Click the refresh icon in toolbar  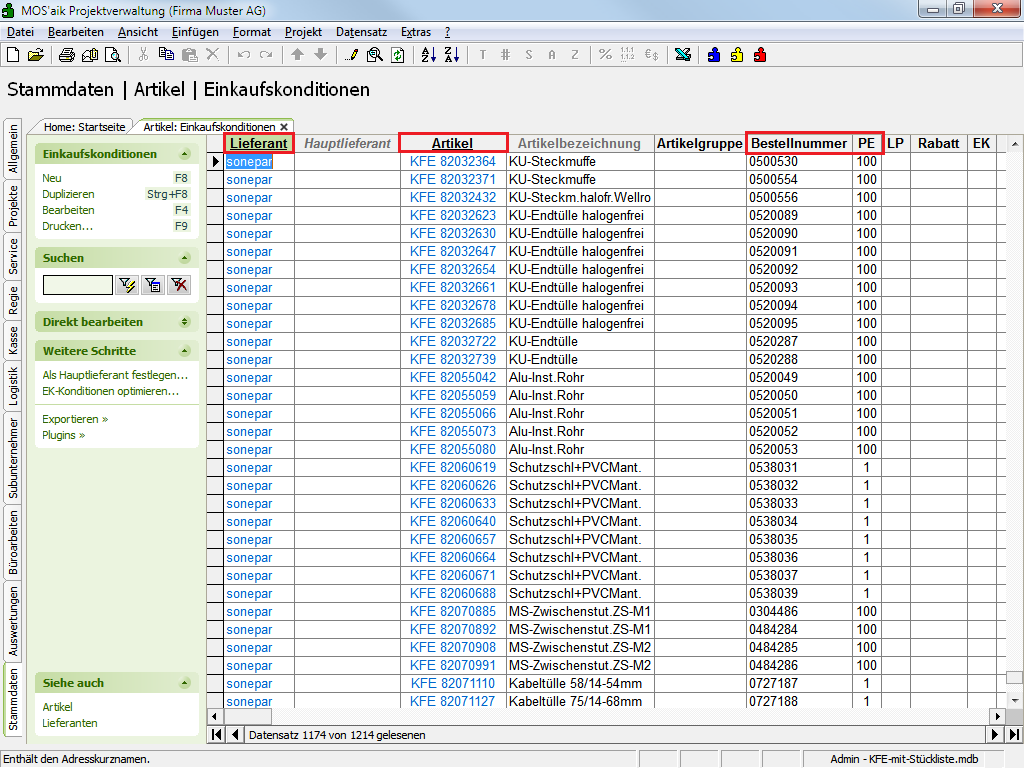[x=397, y=55]
